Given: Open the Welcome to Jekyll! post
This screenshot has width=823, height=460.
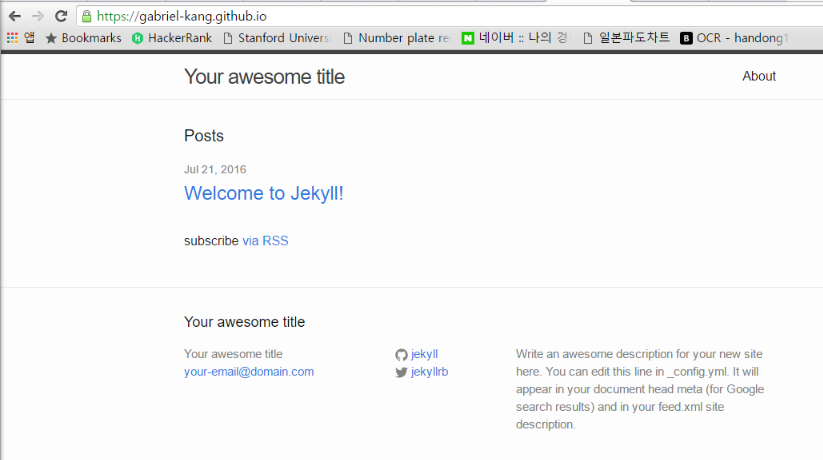Looking at the screenshot, I should click(x=264, y=193).
